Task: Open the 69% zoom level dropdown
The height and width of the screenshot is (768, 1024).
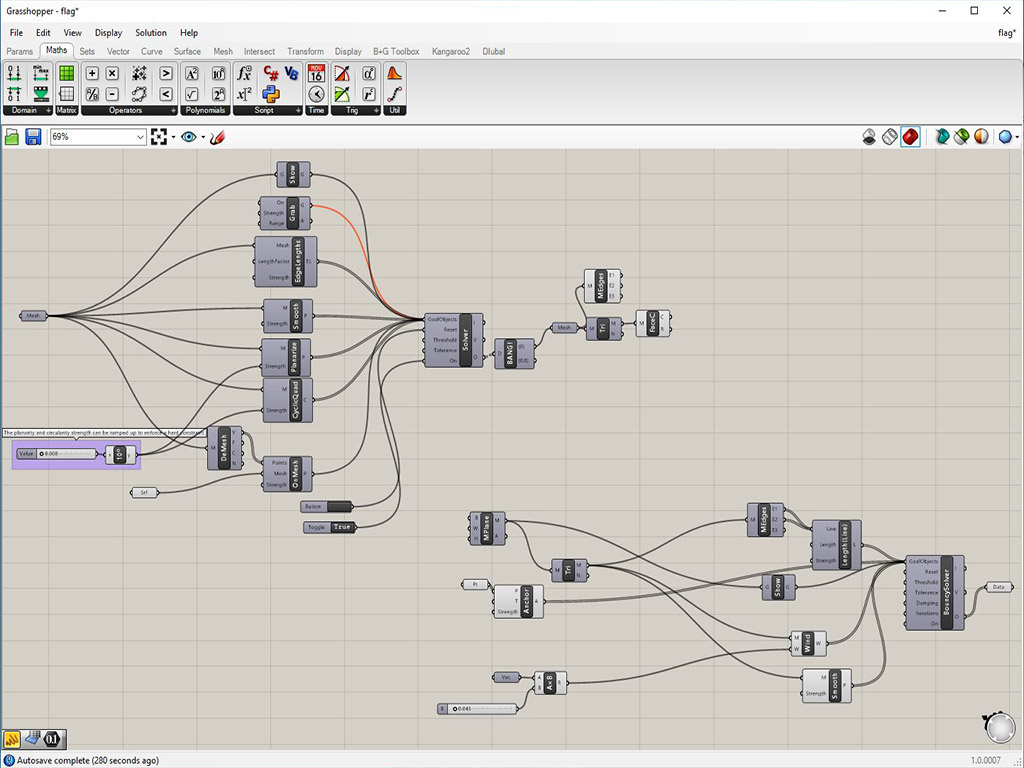Action: (139, 137)
